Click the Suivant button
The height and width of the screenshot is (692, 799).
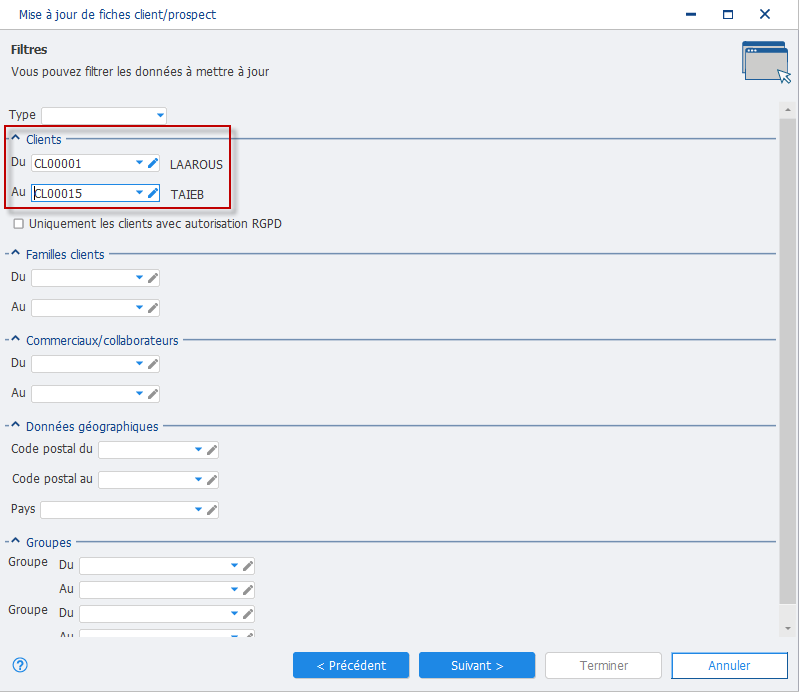click(477, 666)
